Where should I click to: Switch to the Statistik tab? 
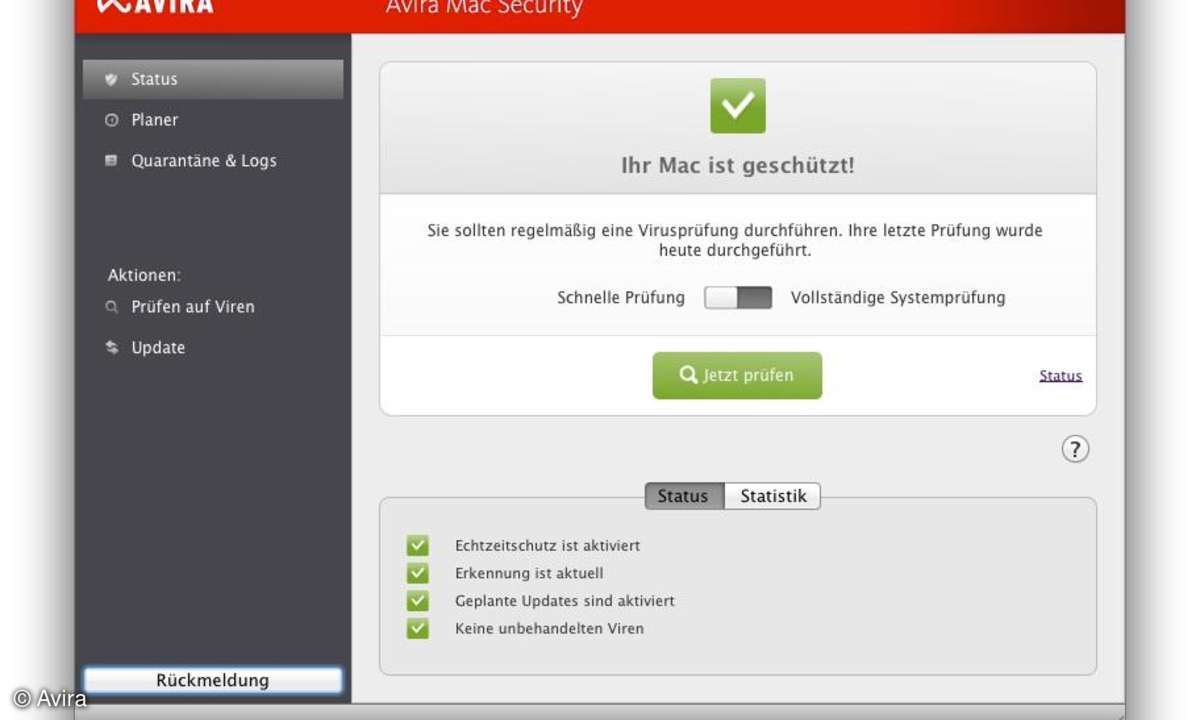[773, 496]
